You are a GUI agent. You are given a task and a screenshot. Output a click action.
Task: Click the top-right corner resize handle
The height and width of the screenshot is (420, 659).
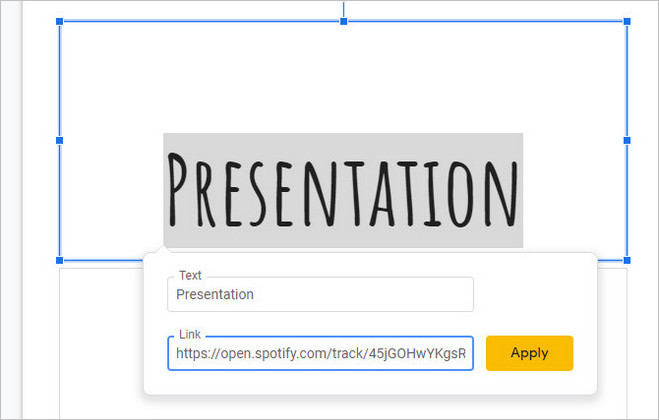pyautogui.click(x=627, y=21)
